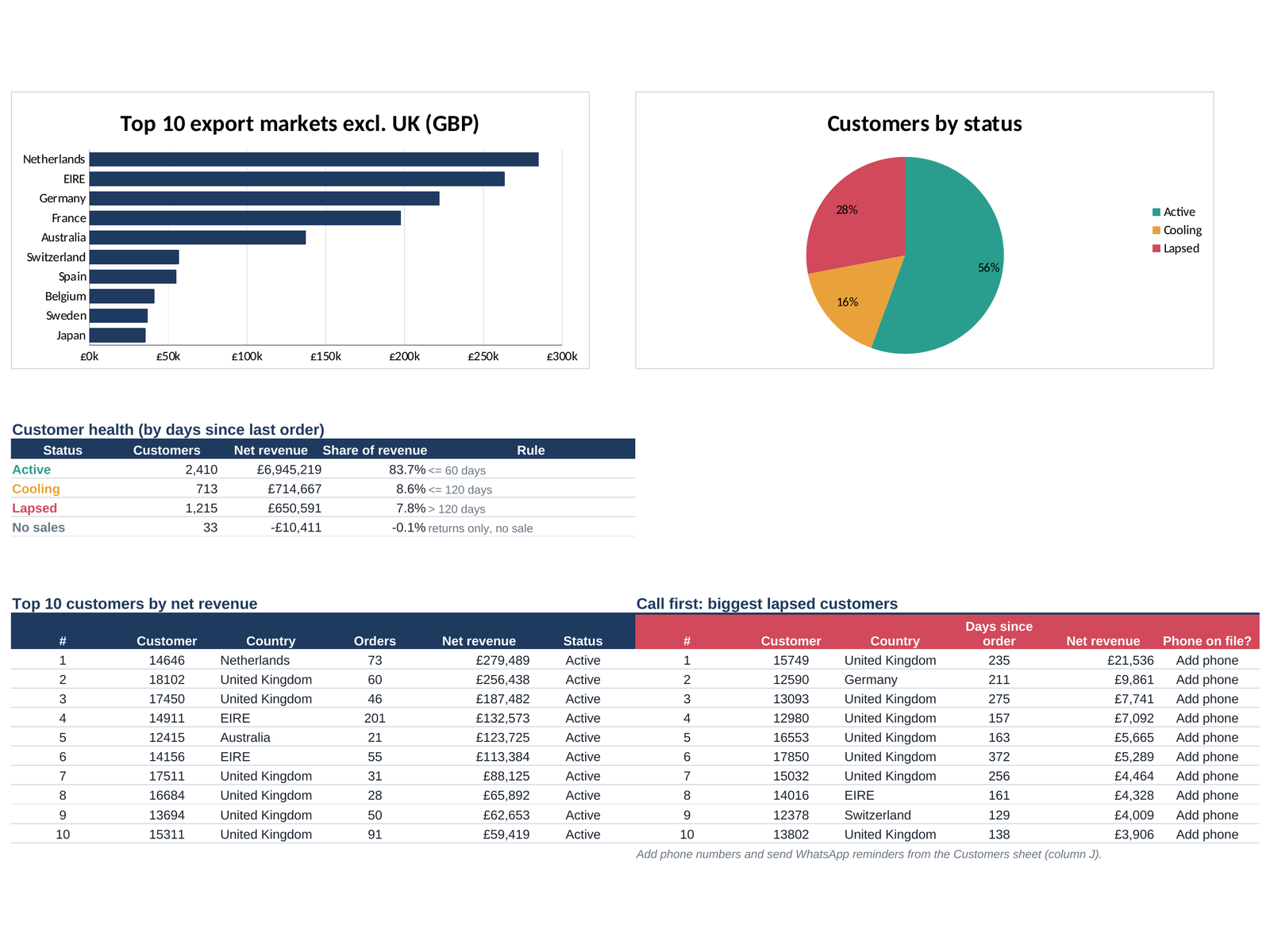Click the 28% Lapsed pie slice
This screenshot has height=952, width=1270.
[857, 214]
